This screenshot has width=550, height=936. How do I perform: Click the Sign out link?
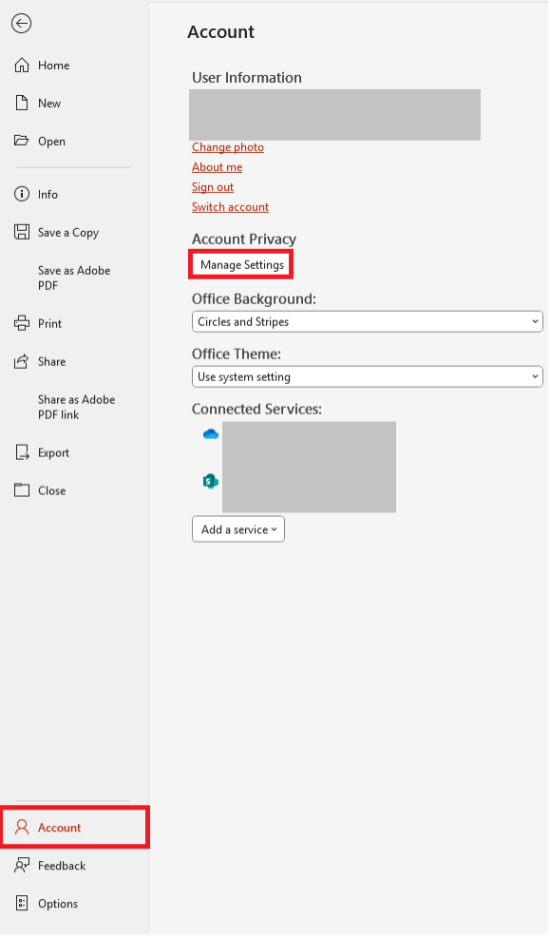click(x=213, y=187)
